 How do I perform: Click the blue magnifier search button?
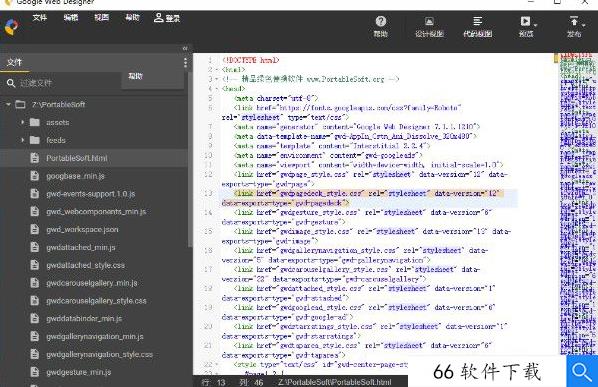click(582, 371)
